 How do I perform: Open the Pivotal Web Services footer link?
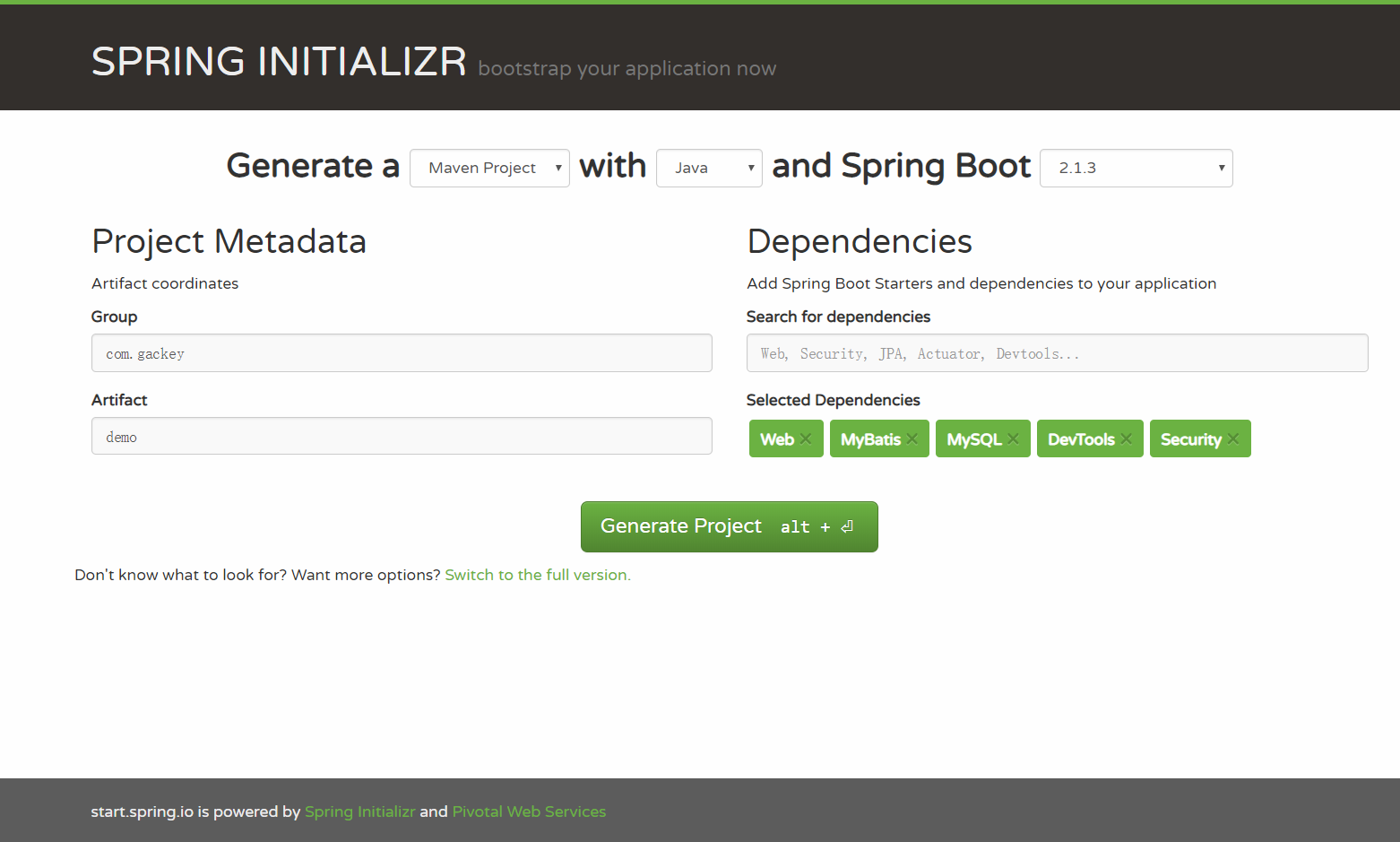point(529,812)
